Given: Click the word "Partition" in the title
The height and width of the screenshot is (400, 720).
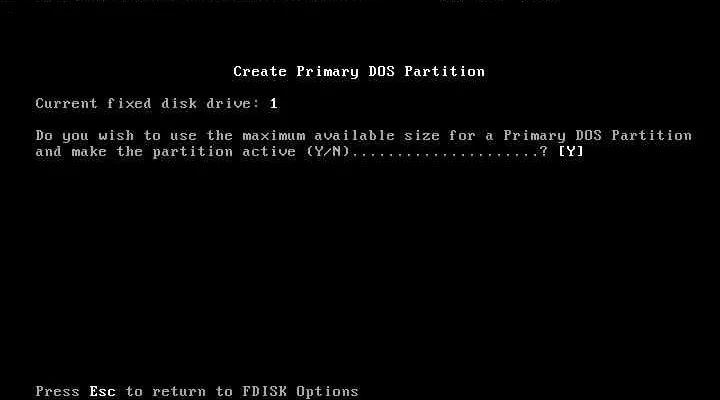Looking at the screenshot, I should [445, 72].
